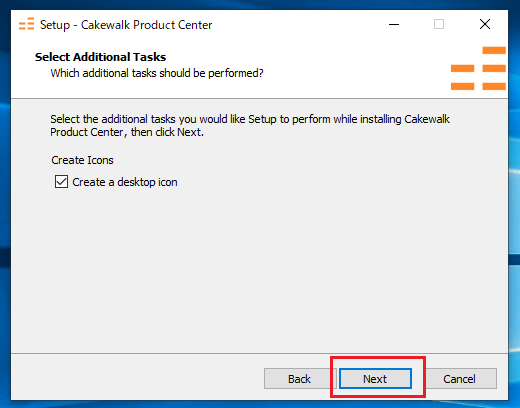Screen dimensions: 520x408
Task: Click the 'Create a desktop icon' label text
Action: (x=125, y=182)
